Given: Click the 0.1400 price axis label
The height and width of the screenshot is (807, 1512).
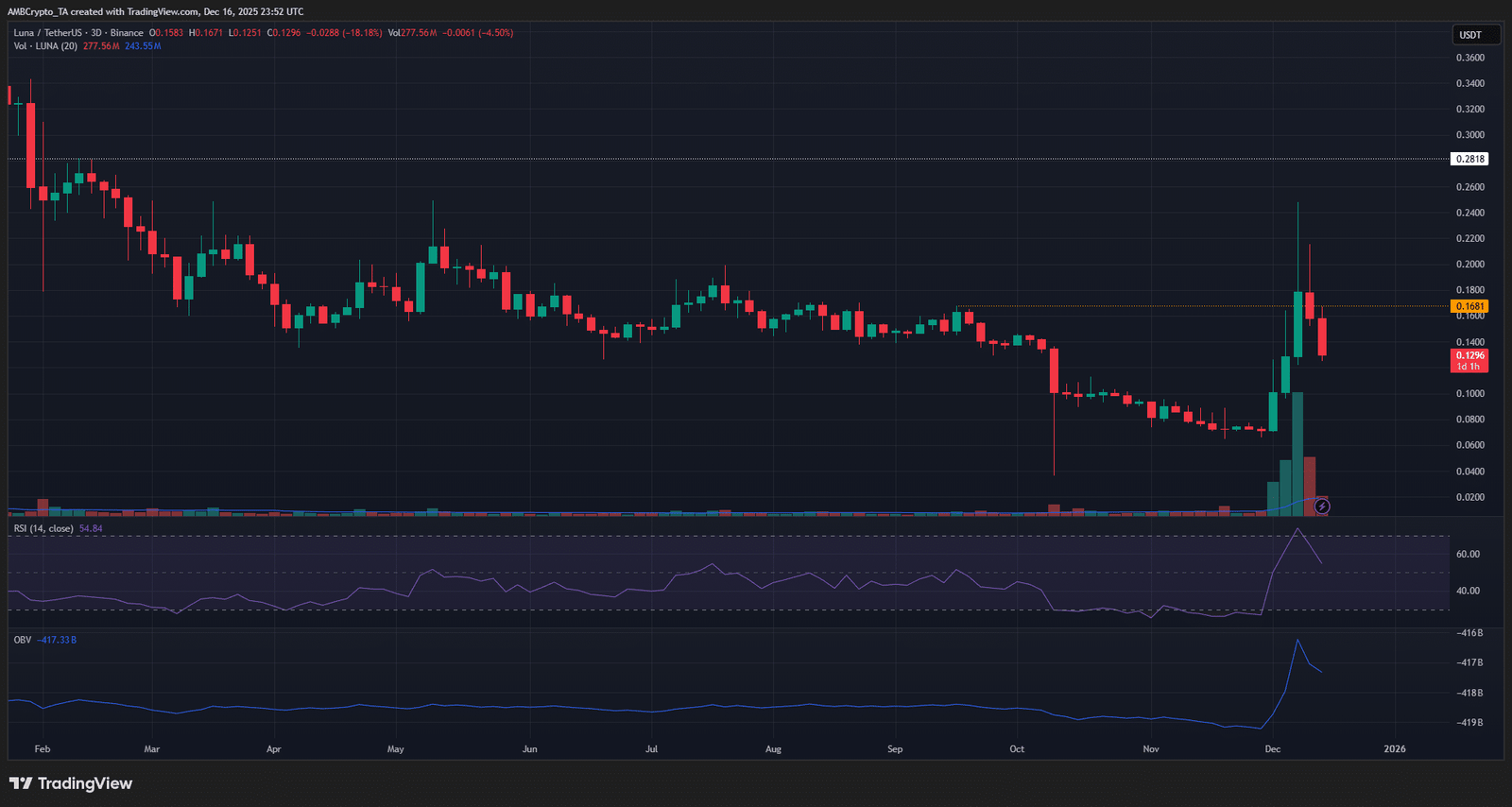Looking at the screenshot, I should coord(1470,342).
